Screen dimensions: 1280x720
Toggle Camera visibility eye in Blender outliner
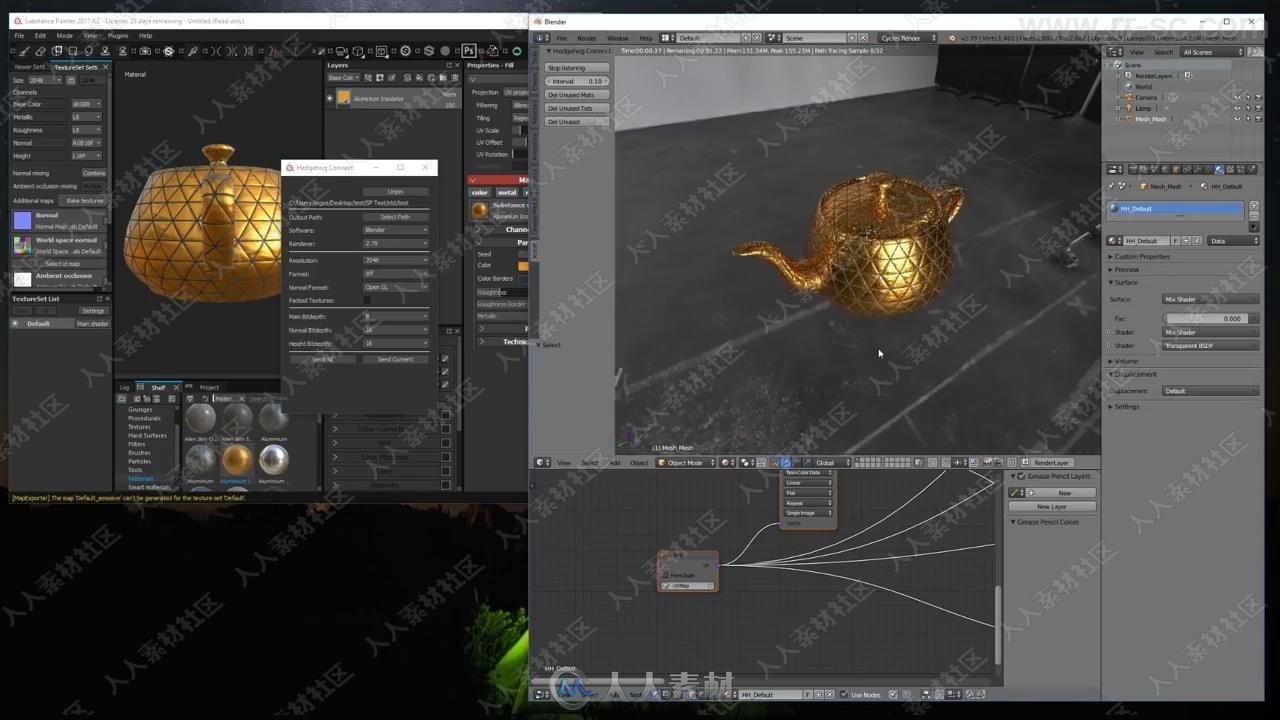coord(1237,97)
